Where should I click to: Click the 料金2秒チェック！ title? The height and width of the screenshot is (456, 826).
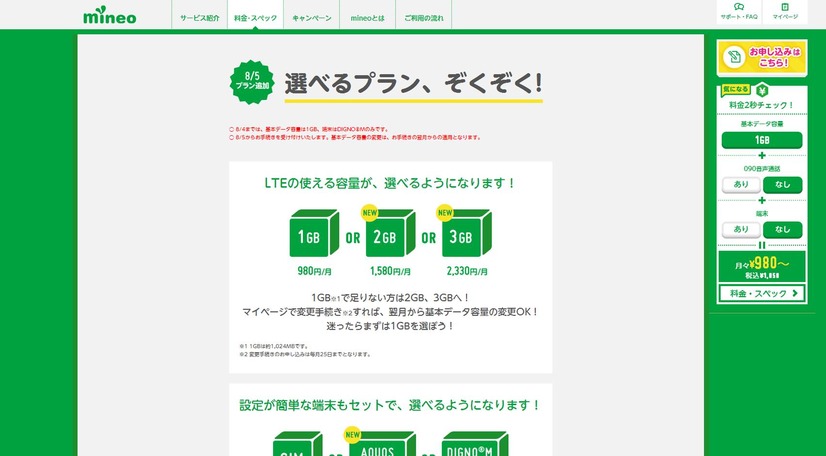tap(762, 105)
